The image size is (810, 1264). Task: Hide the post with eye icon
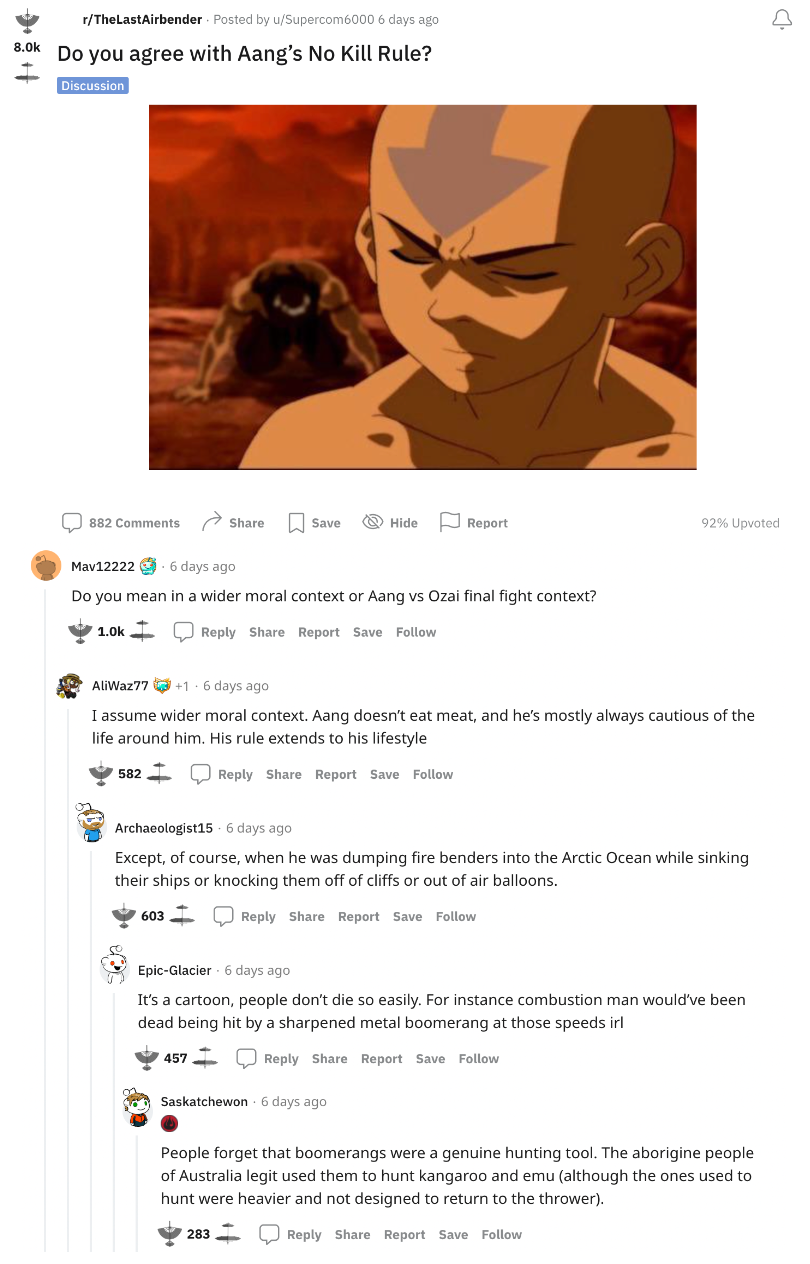tap(390, 523)
